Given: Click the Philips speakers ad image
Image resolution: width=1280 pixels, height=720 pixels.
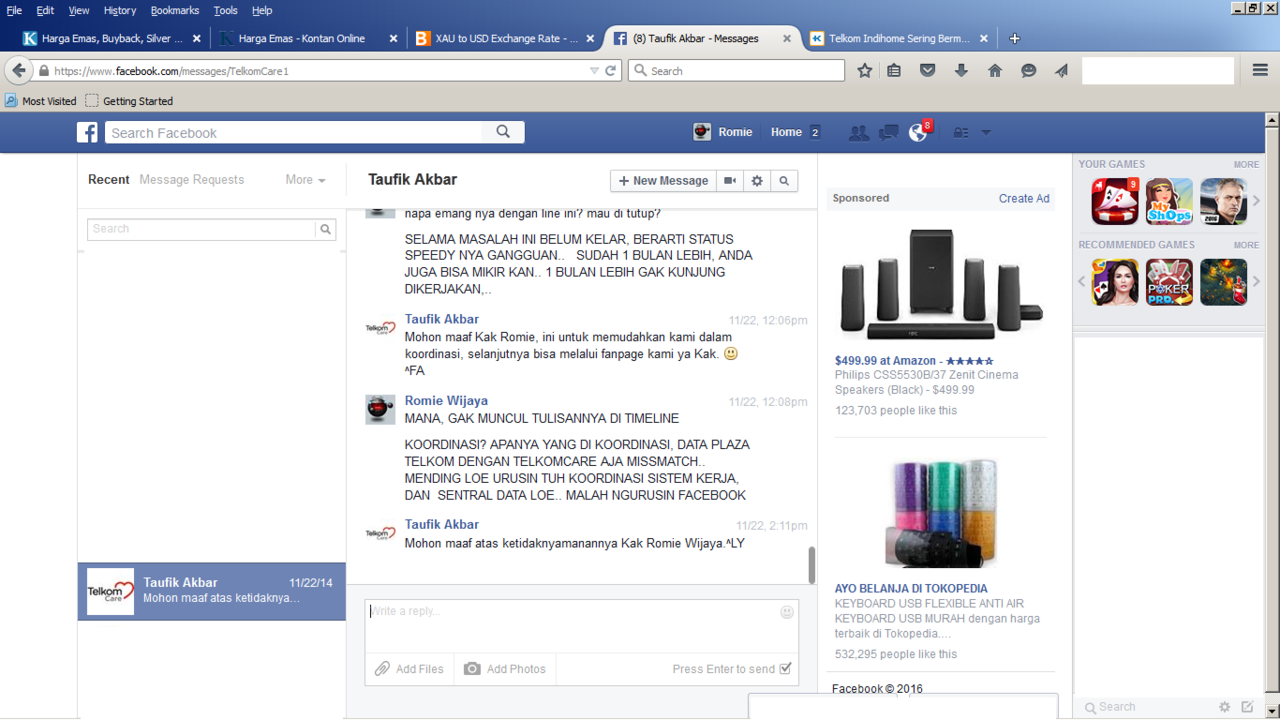Looking at the screenshot, I should pos(940,284).
